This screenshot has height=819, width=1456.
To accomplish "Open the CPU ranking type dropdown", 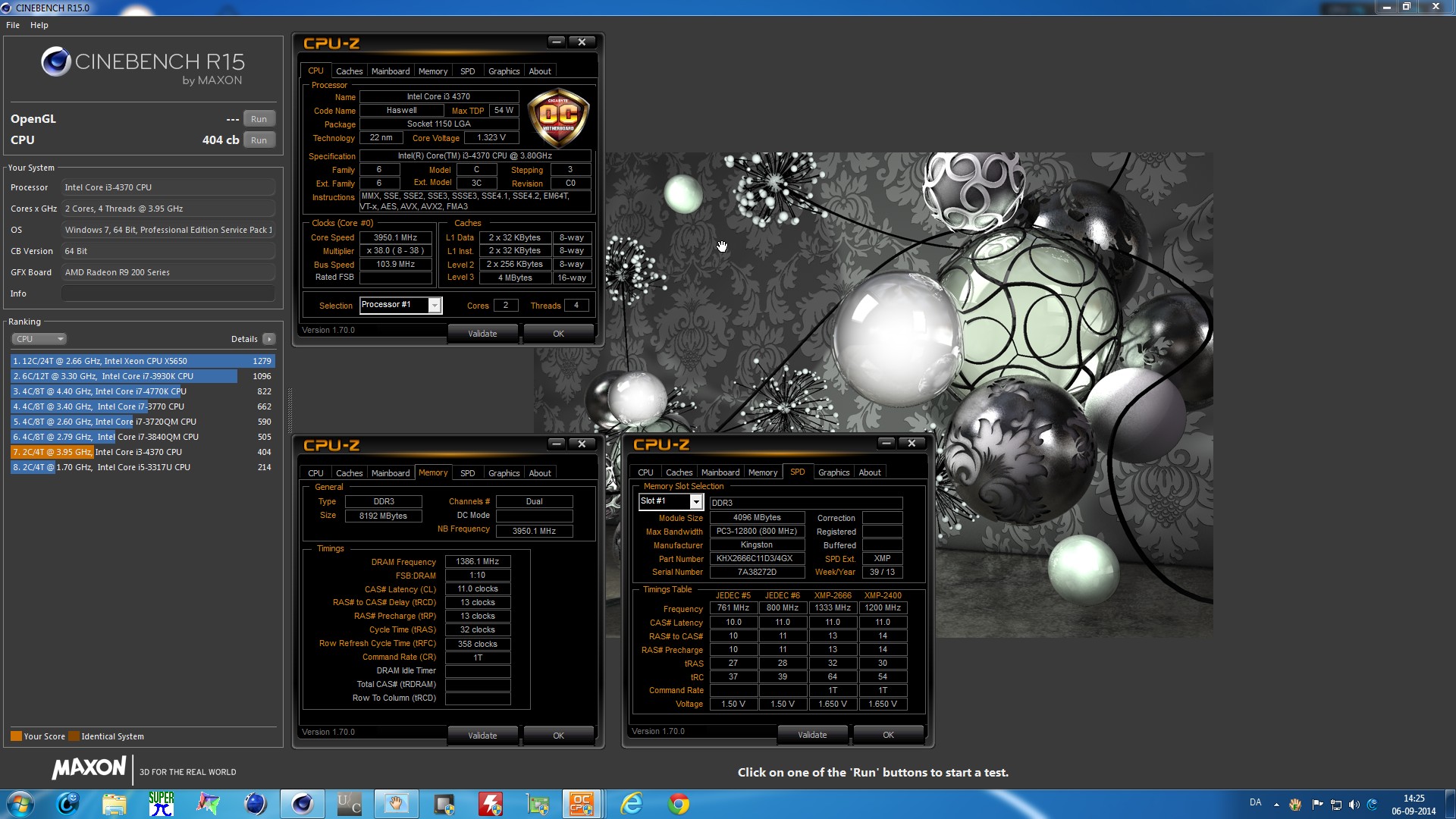I will coord(39,339).
